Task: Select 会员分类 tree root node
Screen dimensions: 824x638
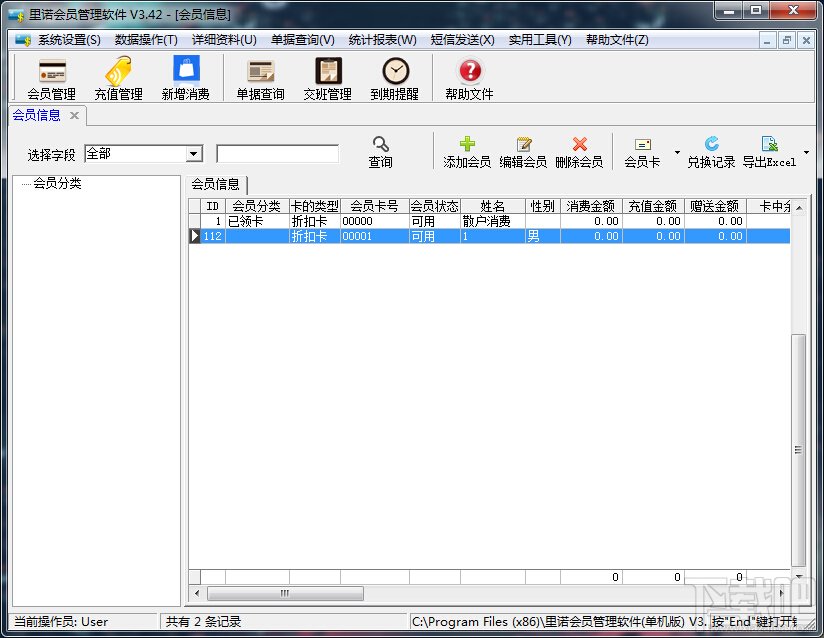Action: 57,183
